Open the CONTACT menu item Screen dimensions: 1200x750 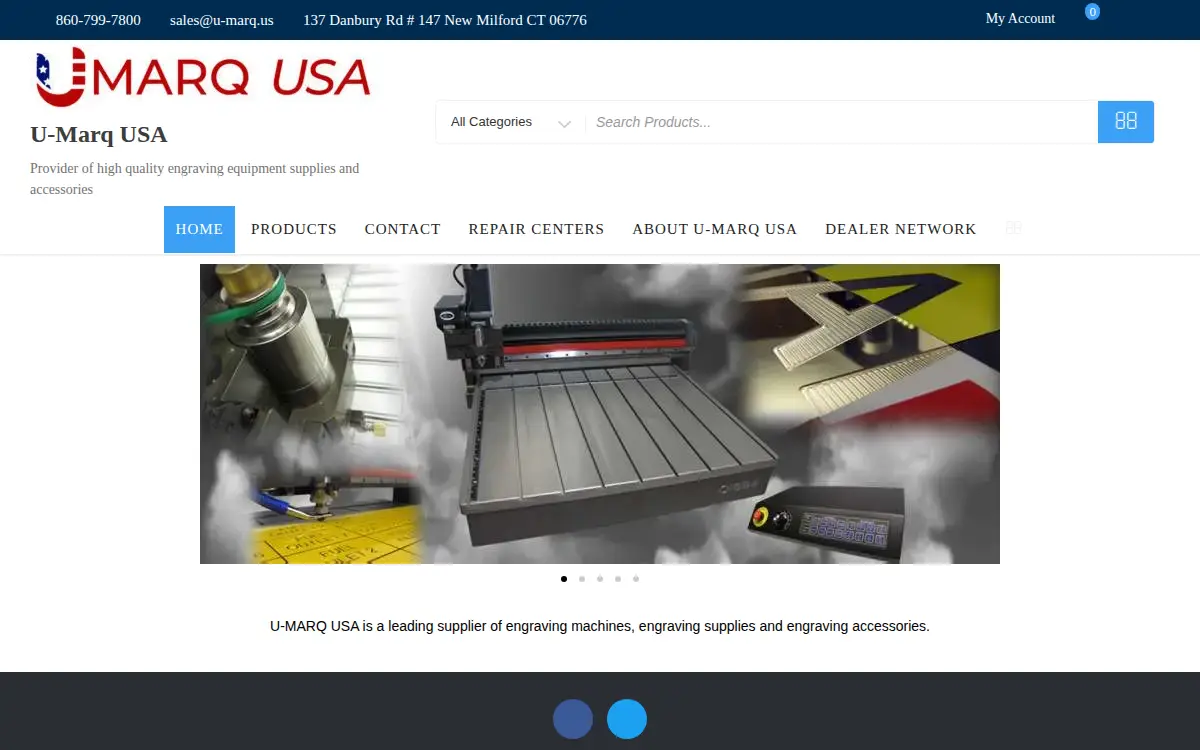pyautogui.click(x=403, y=229)
